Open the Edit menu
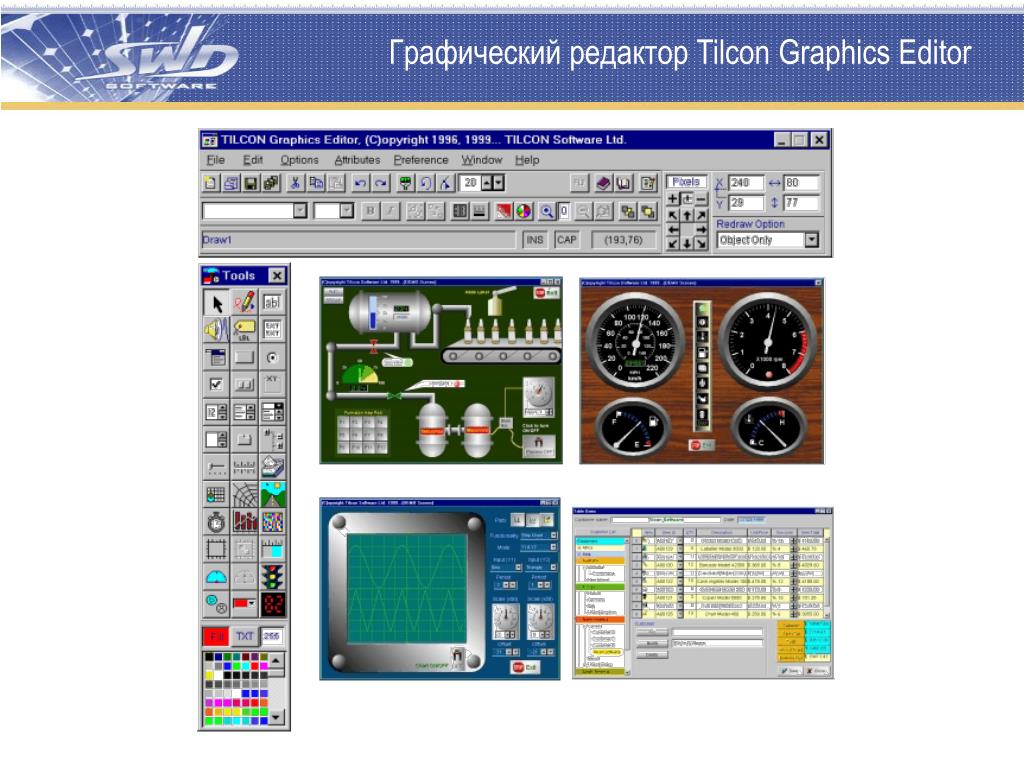This screenshot has height=768, width=1024. pos(253,160)
